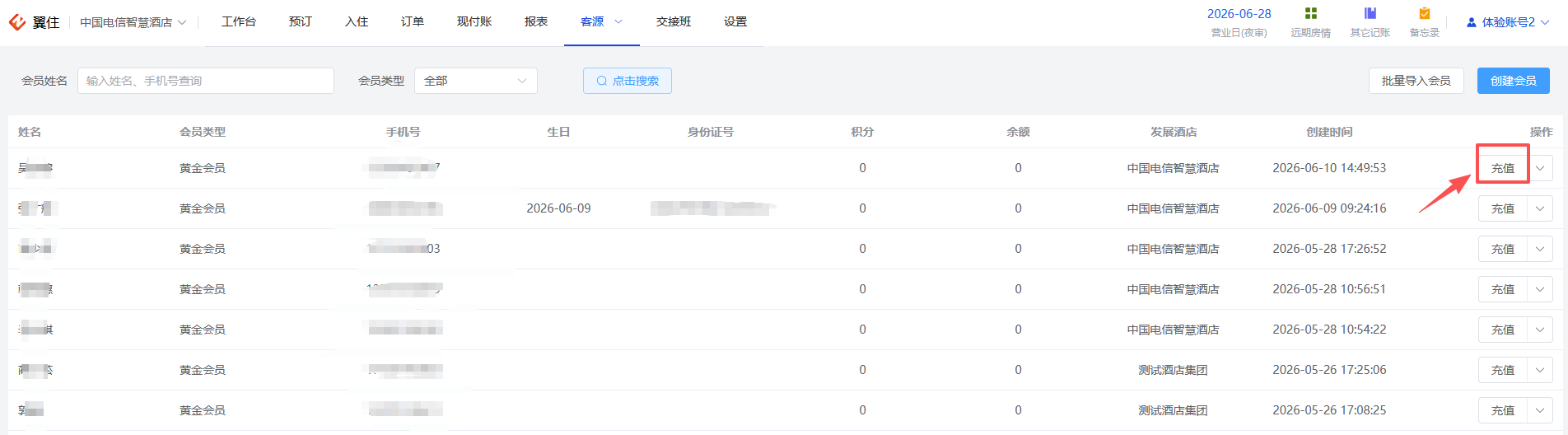Image resolution: width=1568 pixels, height=435 pixels.
Task: Click 充值 for member created 2026-05-26 17:08:25
Action: [1503, 410]
